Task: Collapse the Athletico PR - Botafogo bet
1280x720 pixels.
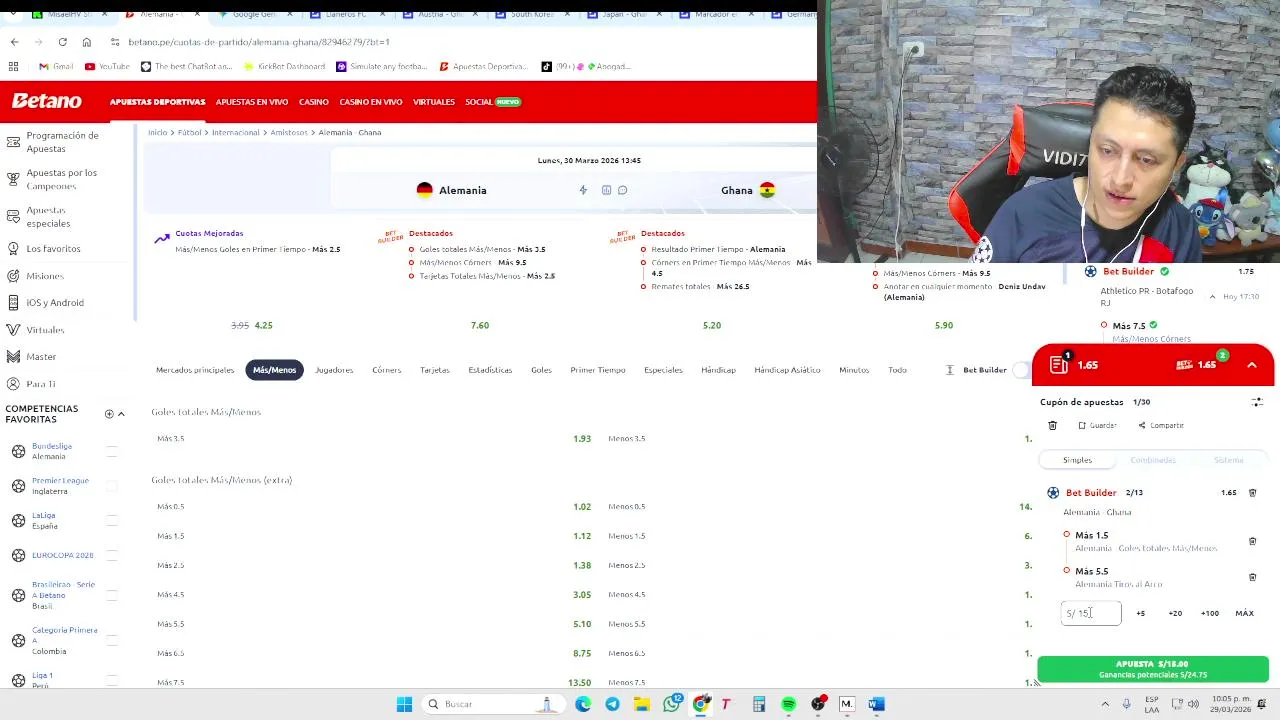Action: point(1212,297)
